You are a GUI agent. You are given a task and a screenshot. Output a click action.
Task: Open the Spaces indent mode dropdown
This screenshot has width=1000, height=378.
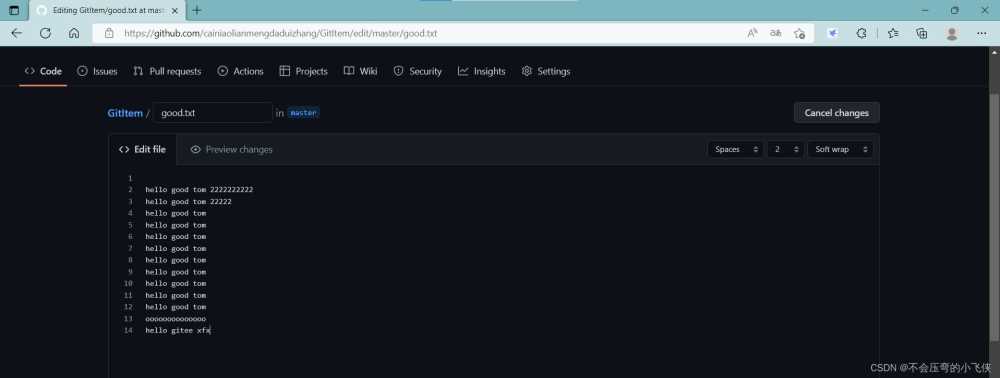tap(735, 149)
